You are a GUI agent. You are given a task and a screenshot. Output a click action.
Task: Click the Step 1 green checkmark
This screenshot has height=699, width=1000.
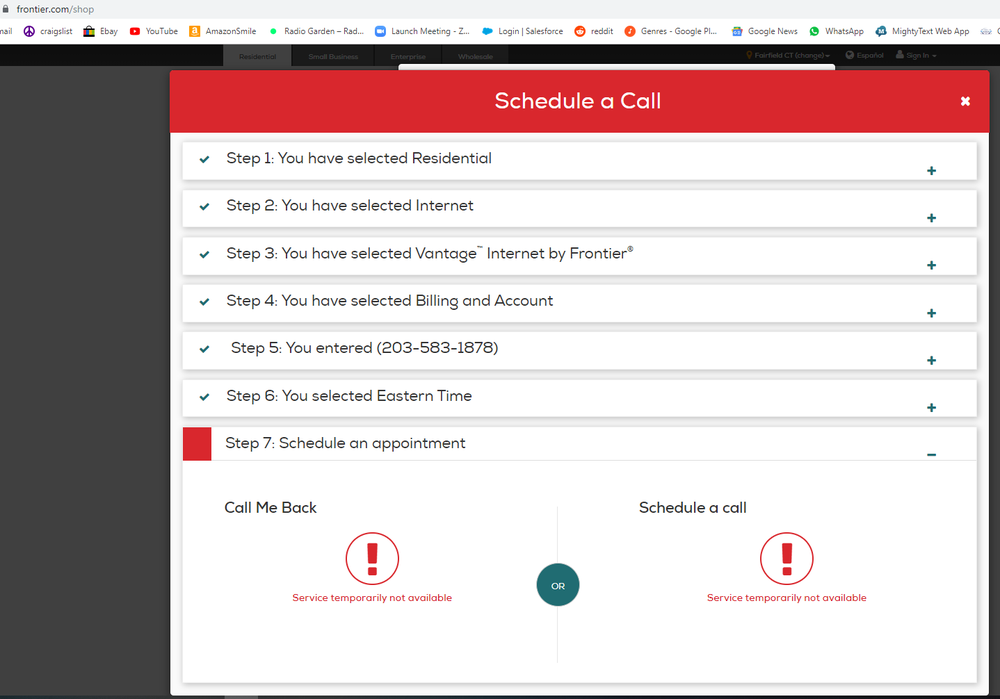204,159
